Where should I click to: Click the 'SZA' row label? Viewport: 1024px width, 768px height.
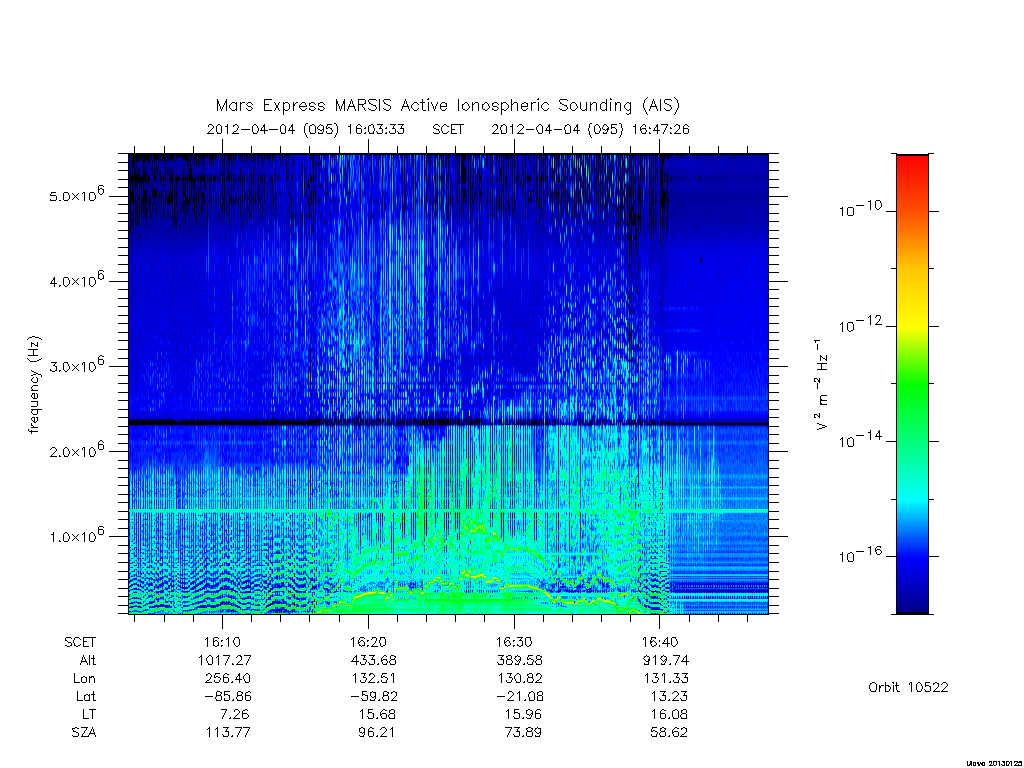click(84, 733)
